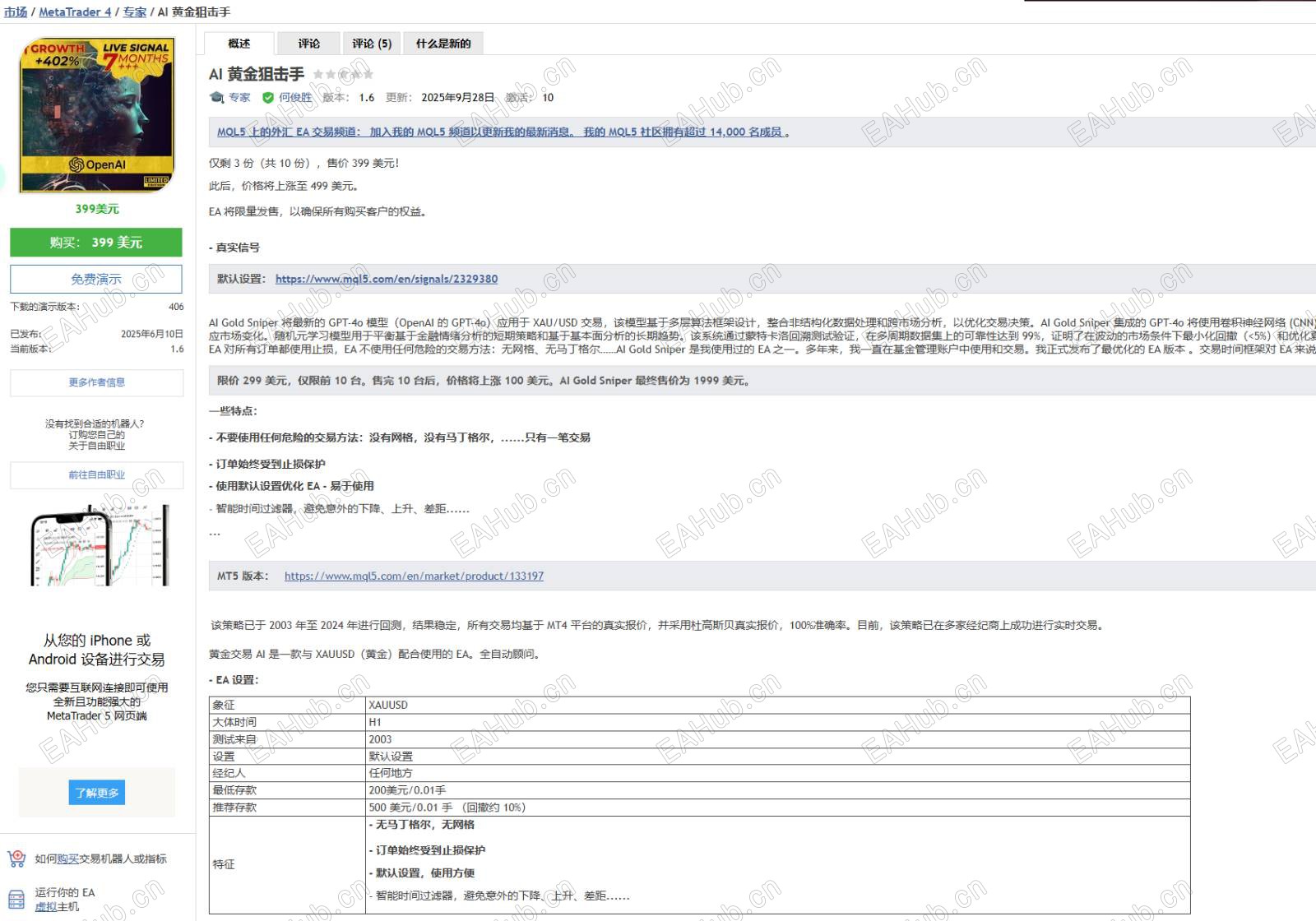Click the green verified checkmark before 何俊胜
The width and height of the screenshot is (1316, 921).
[268, 97]
